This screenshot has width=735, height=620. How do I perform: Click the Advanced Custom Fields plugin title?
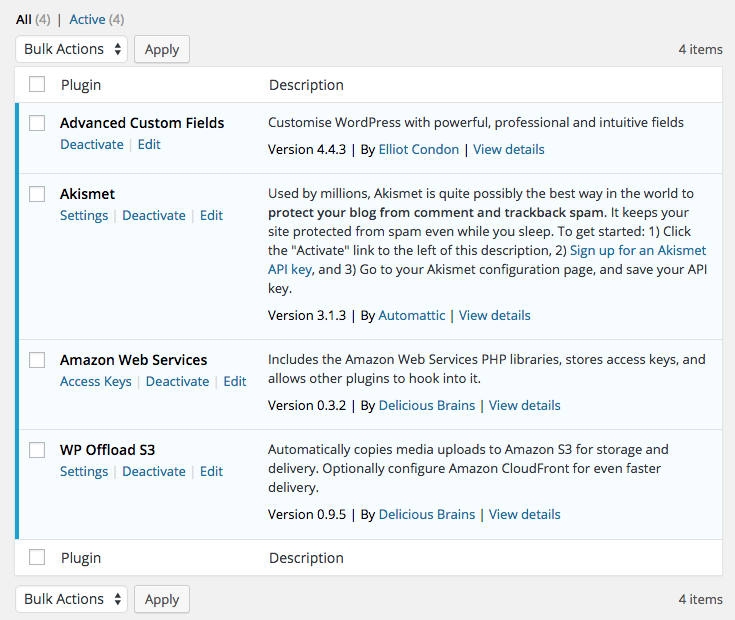[x=142, y=123]
